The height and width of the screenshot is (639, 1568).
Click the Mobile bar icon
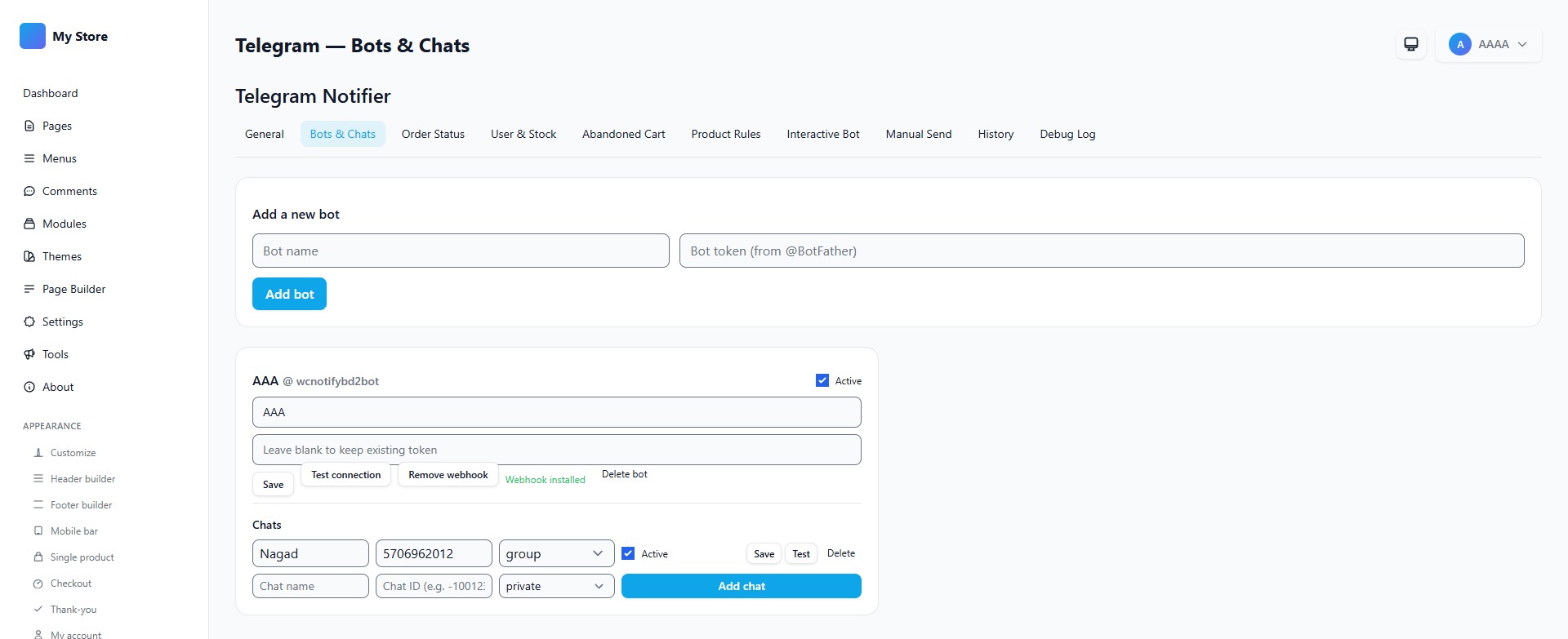point(38,530)
